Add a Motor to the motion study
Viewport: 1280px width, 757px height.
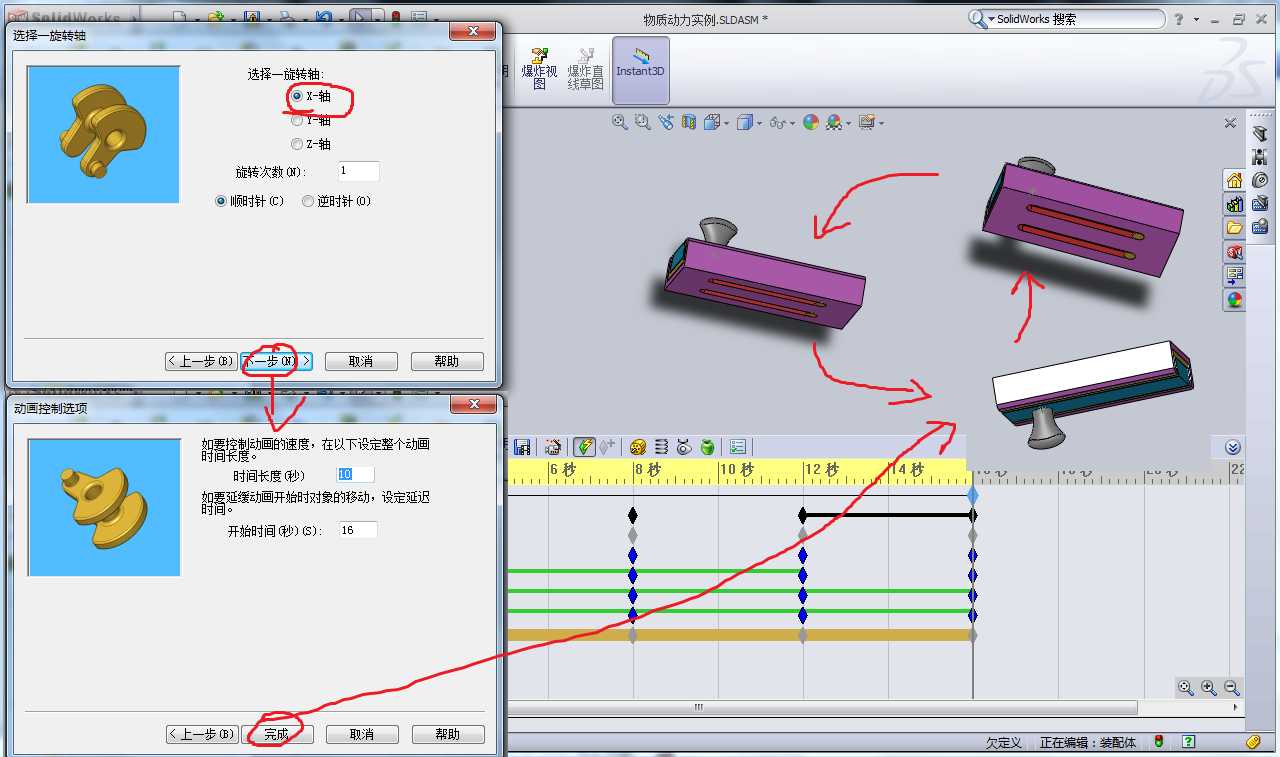[x=637, y=446]
